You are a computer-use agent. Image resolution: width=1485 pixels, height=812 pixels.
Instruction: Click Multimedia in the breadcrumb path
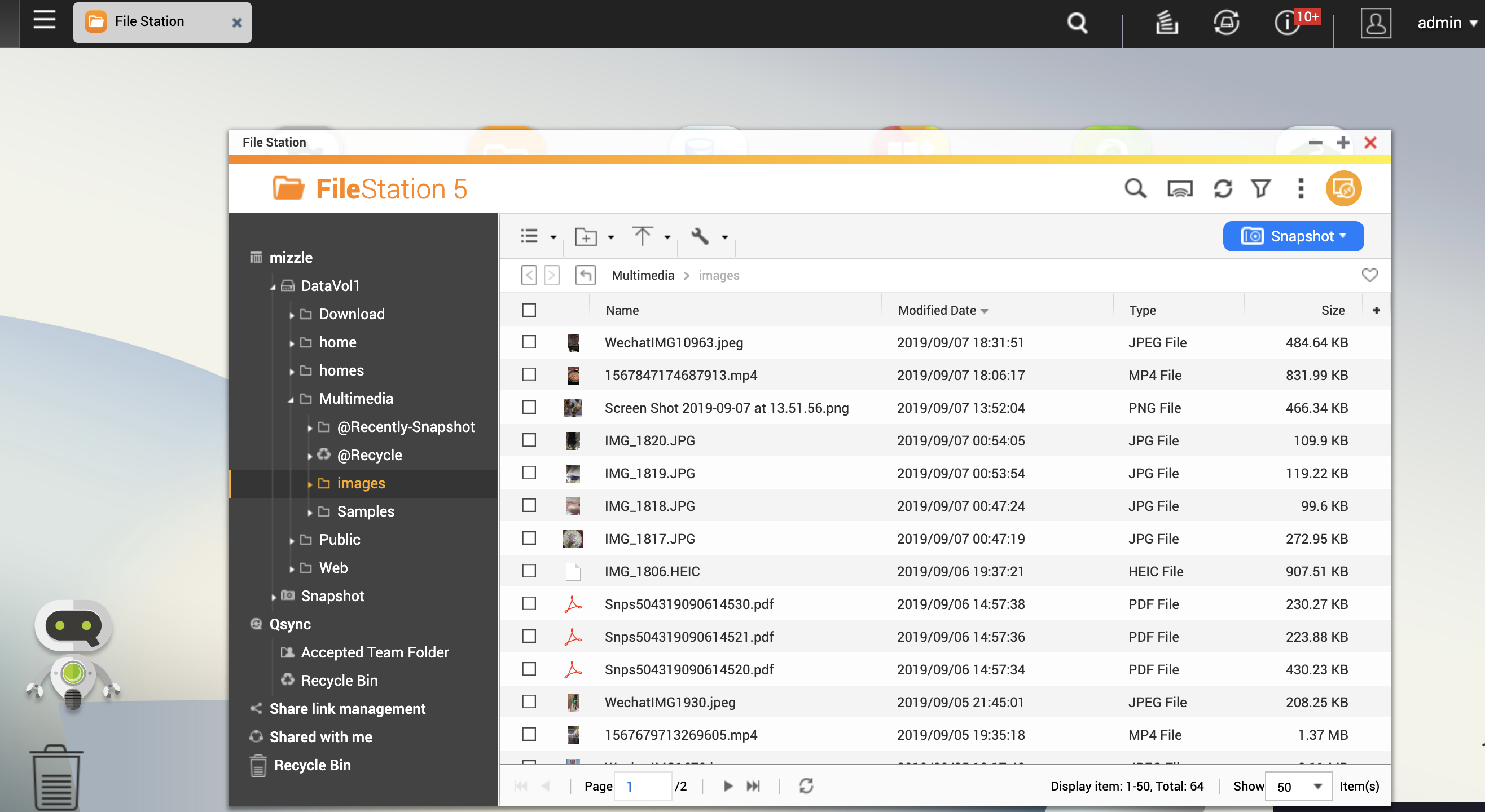click(x=643, y=276)
